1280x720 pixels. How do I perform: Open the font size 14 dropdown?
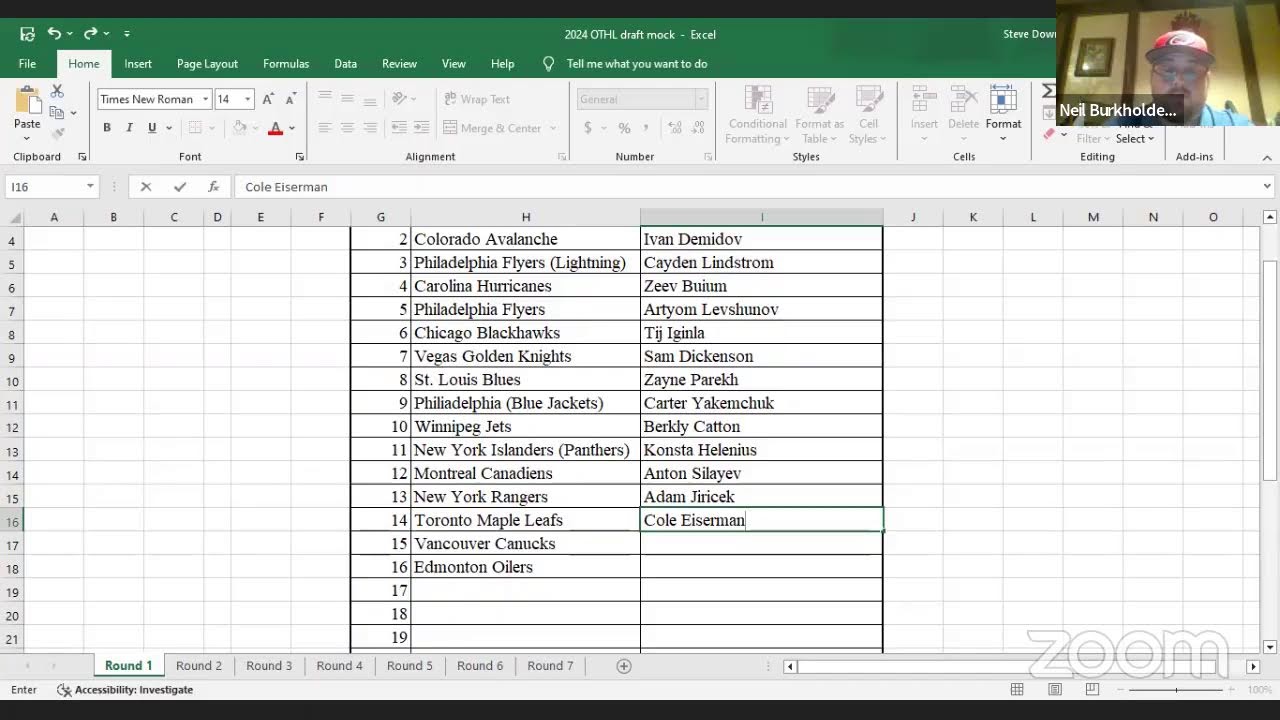point(247,99)
